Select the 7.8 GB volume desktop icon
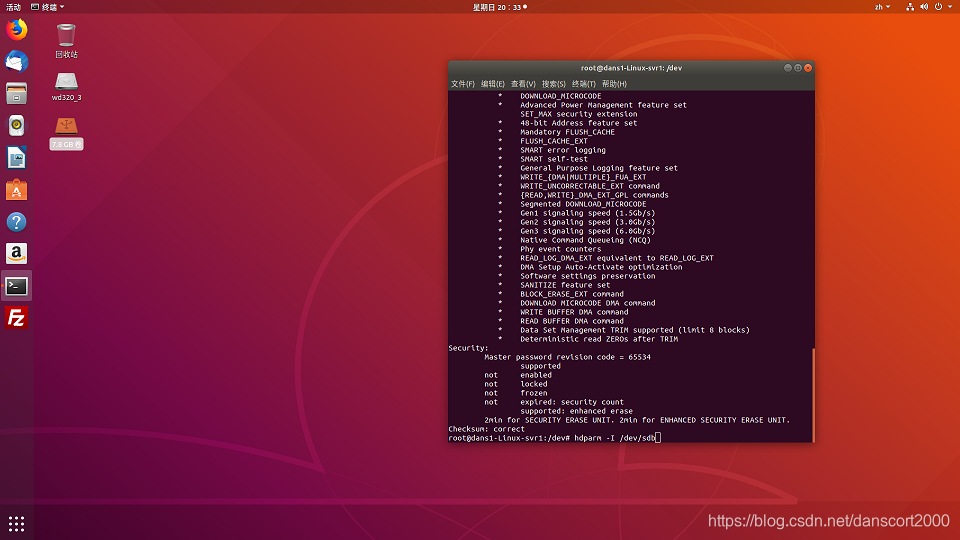Viewport: 960px width, 540px height. pyautogui.click(x=66, y=133)
